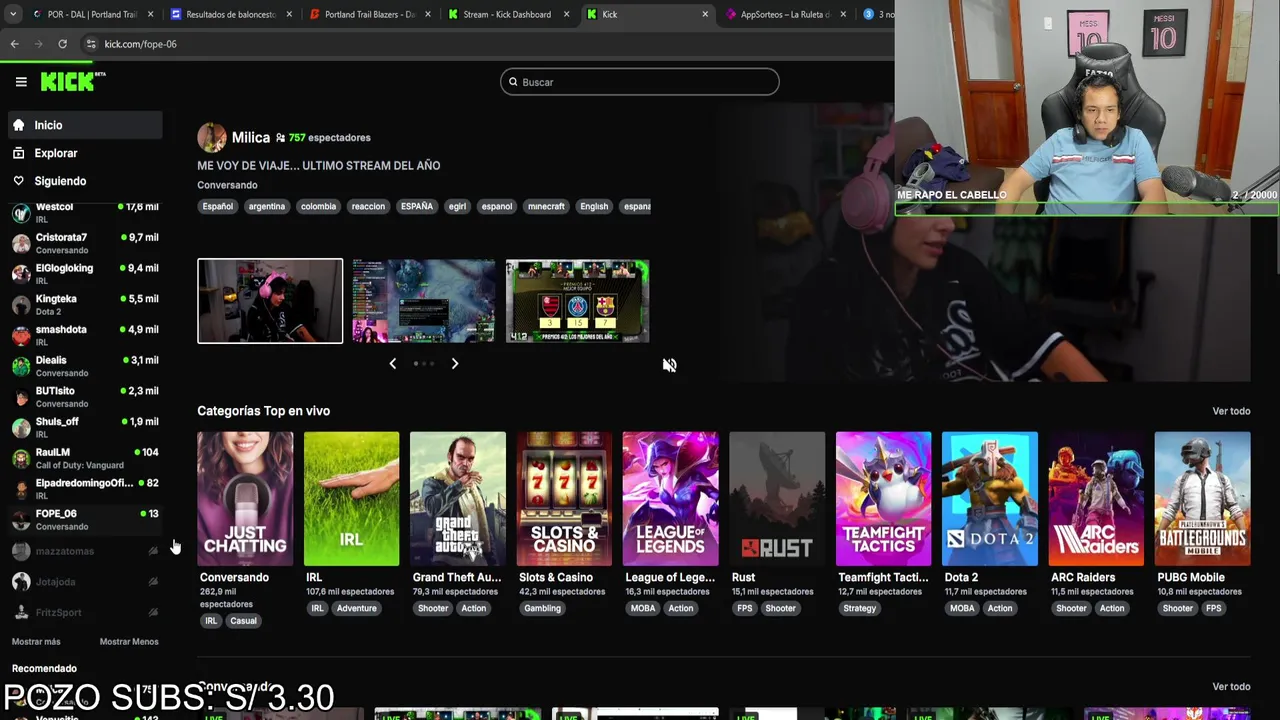This screenshot has width=1280, height=720.
Task: Open FOPE_06 channel in sidebar
Action: pos(85,519)
